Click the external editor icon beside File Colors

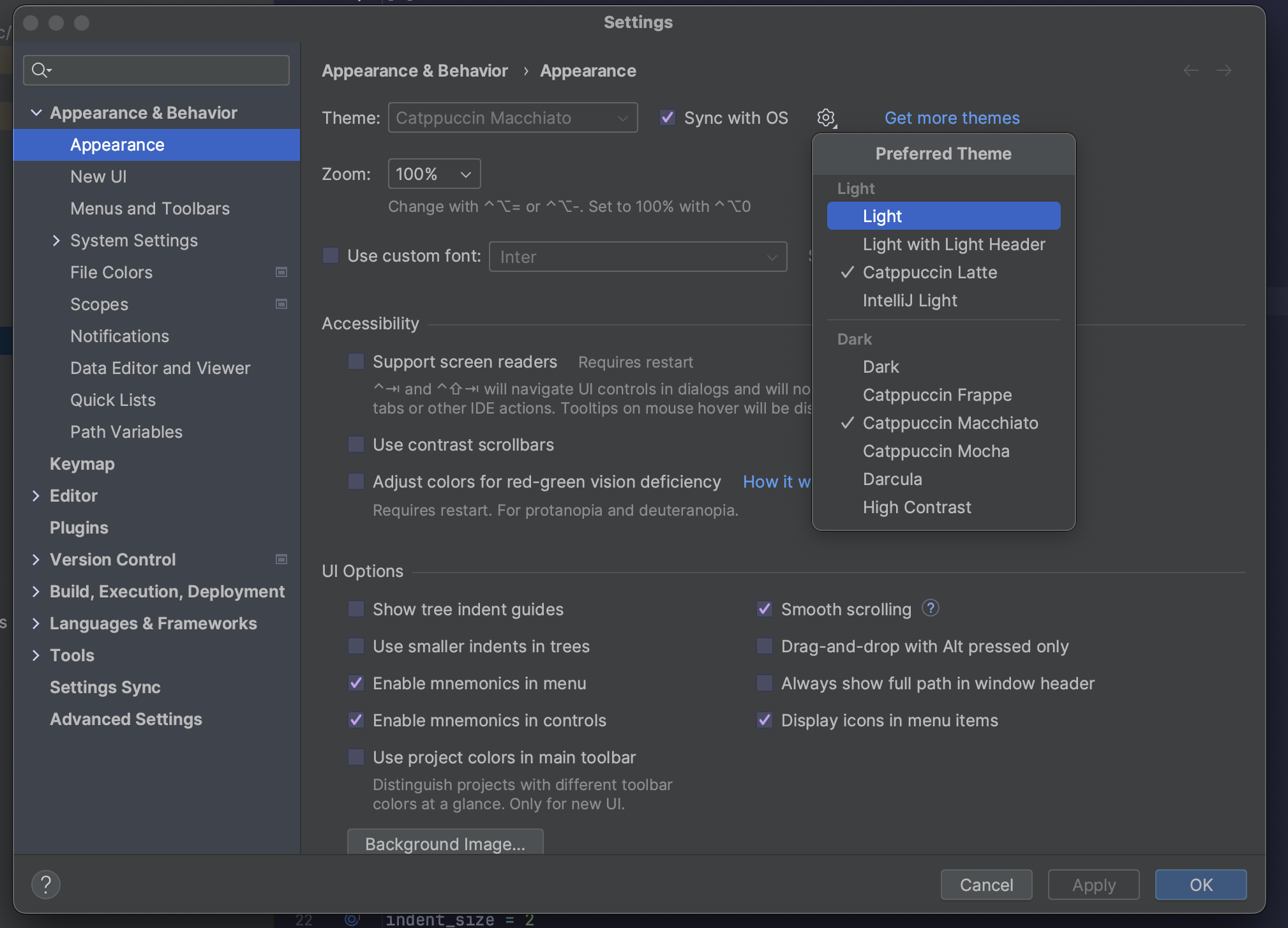[281, 271]
